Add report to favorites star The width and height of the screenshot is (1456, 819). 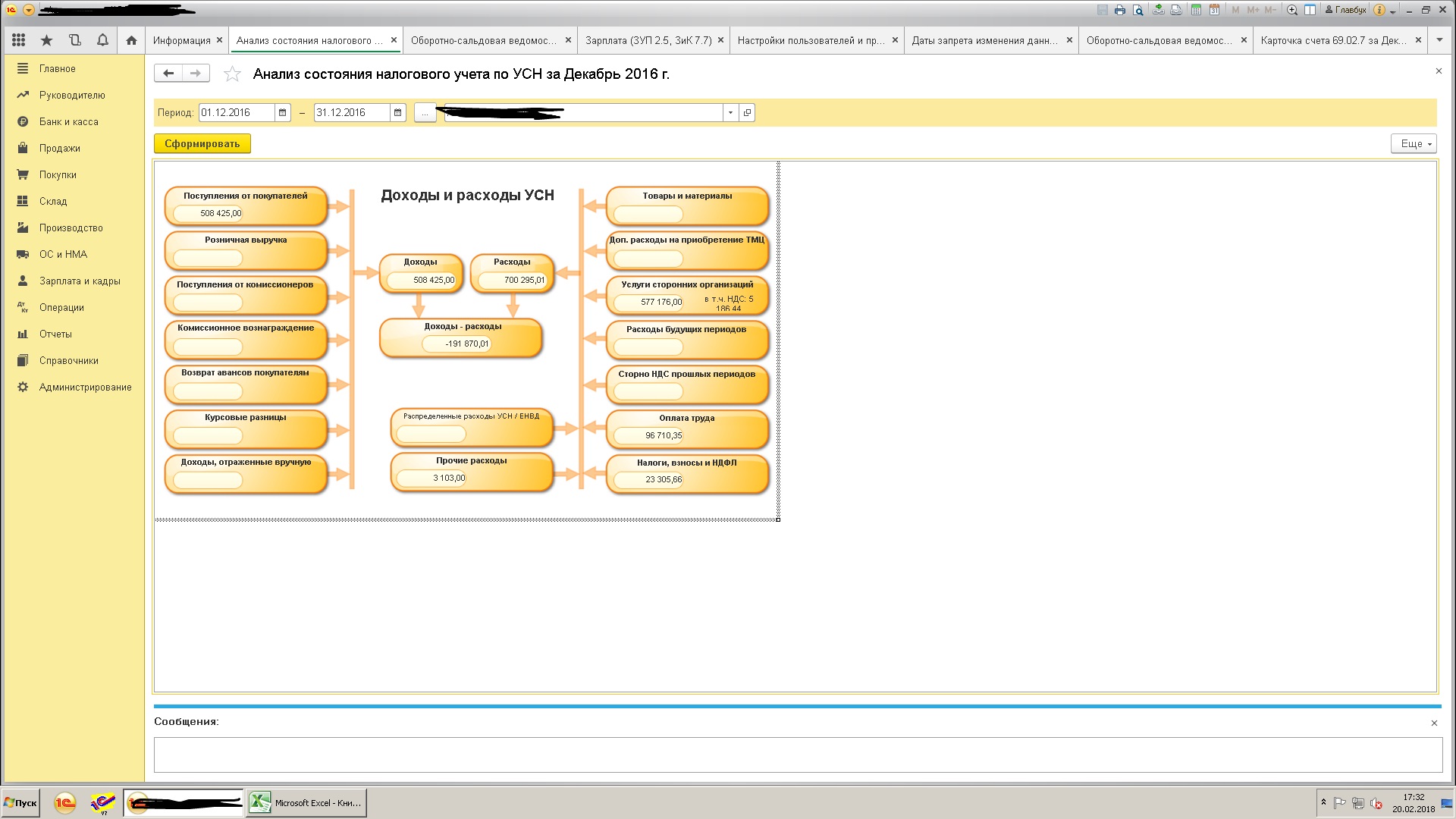pyautogui.click(x=232, y=74)
